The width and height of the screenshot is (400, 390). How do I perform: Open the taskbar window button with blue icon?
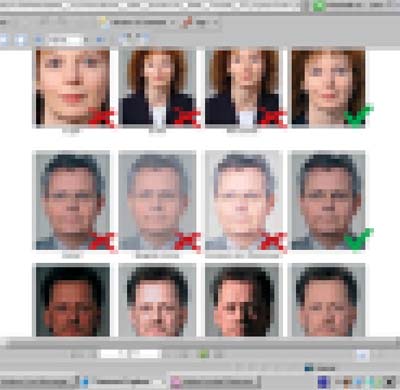[123, 382]
